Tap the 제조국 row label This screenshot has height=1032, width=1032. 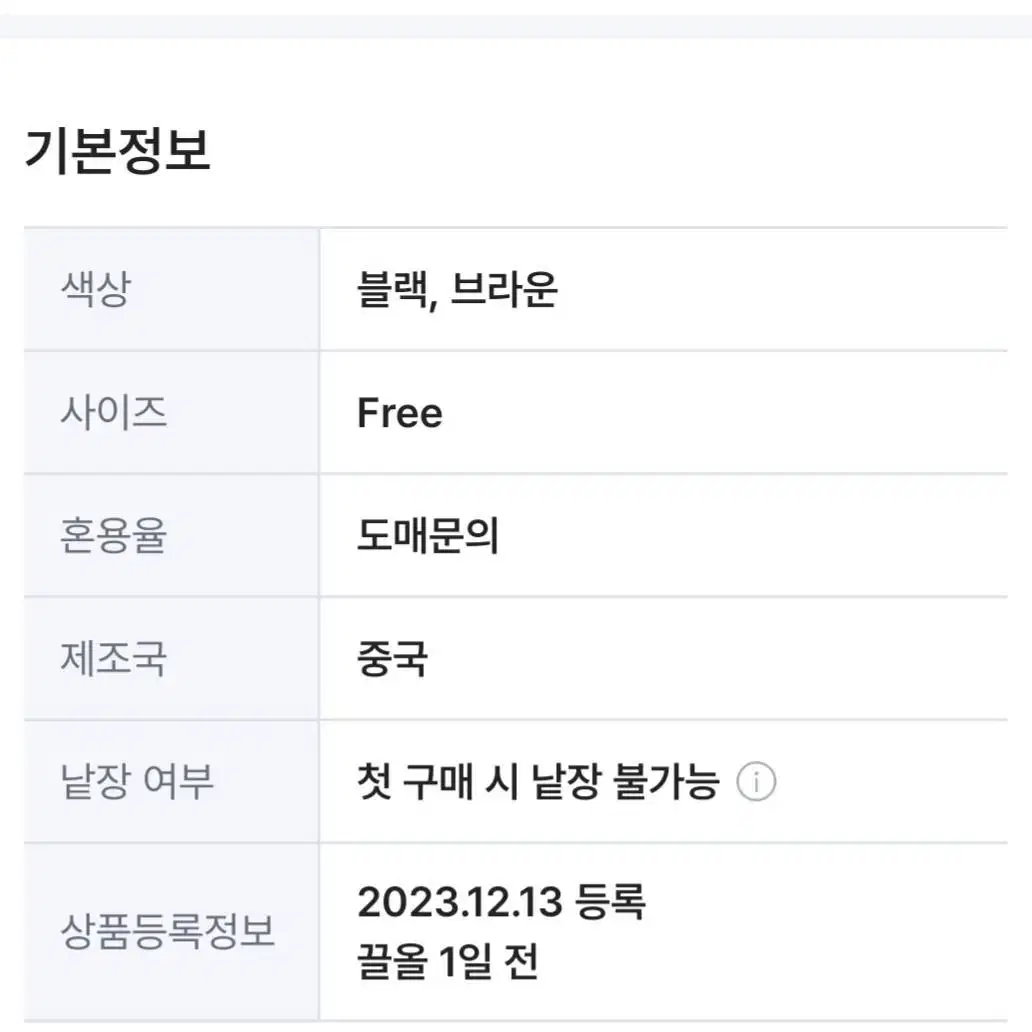[113, 658]
